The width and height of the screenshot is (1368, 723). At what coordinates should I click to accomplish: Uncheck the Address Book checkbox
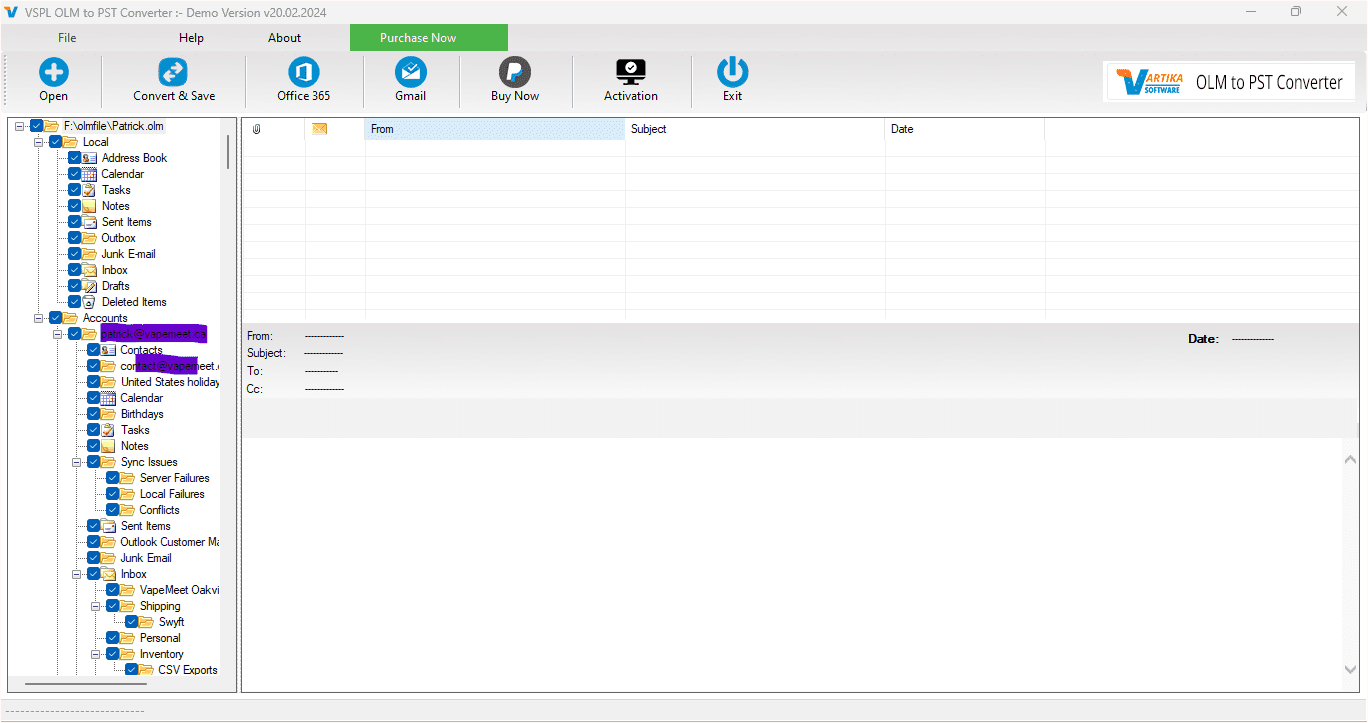point(75,158)
